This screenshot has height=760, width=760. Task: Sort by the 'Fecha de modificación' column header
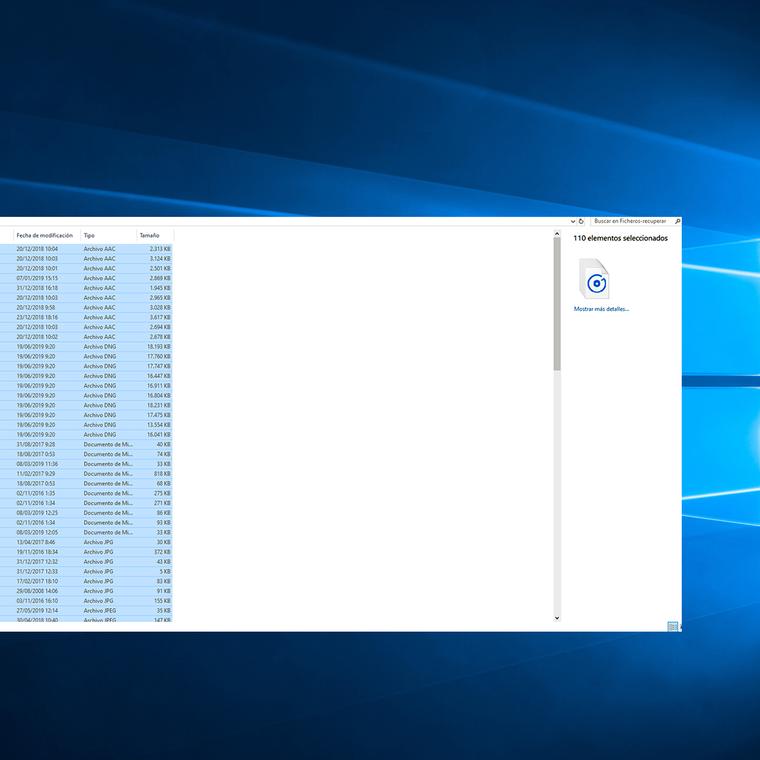point(44,235)
